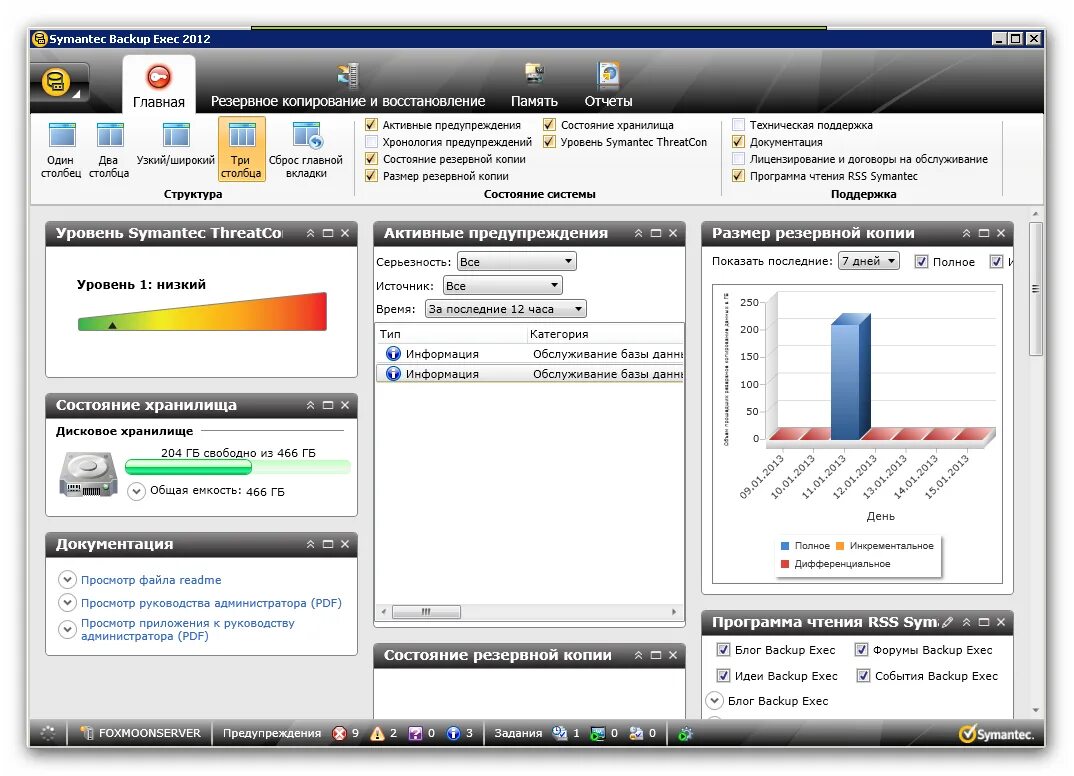Open the Память tab
The height and width of the screenshot is (776, 1074).
tap(534, 86)
